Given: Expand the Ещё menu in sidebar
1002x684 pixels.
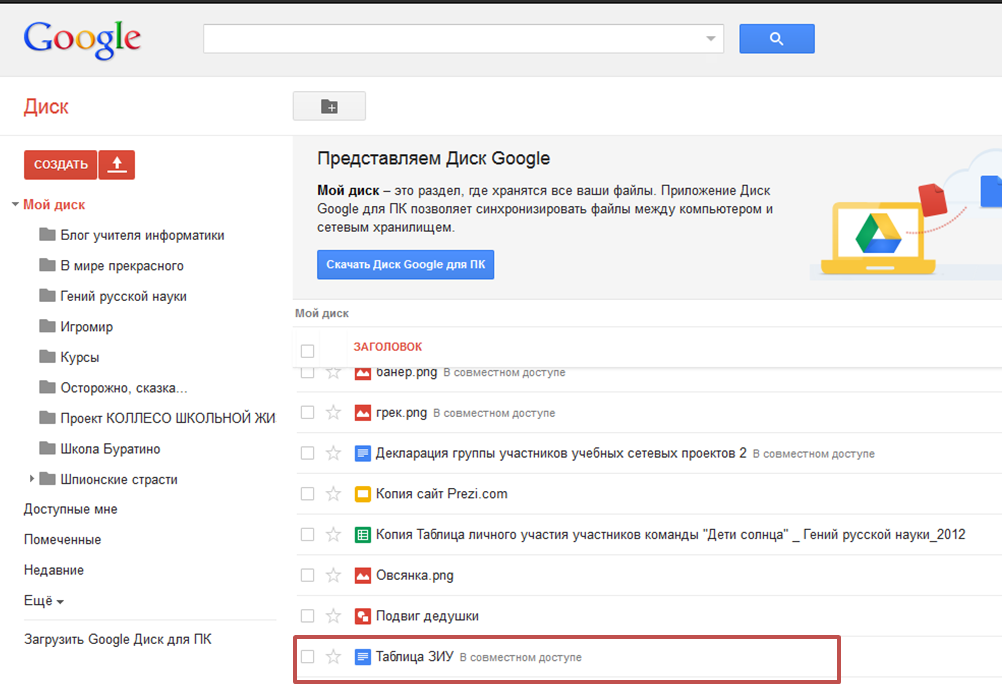Looking at the screenshot, I should 44,601.
